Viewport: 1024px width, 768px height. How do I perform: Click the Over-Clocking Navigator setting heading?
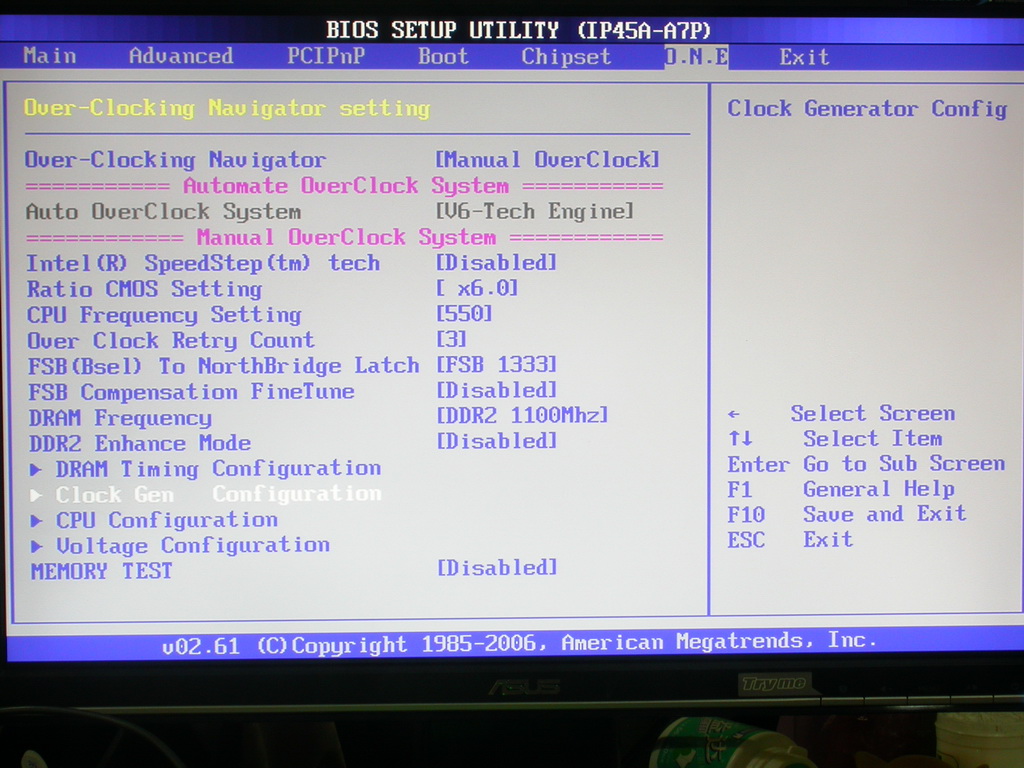tap(227, 108)
